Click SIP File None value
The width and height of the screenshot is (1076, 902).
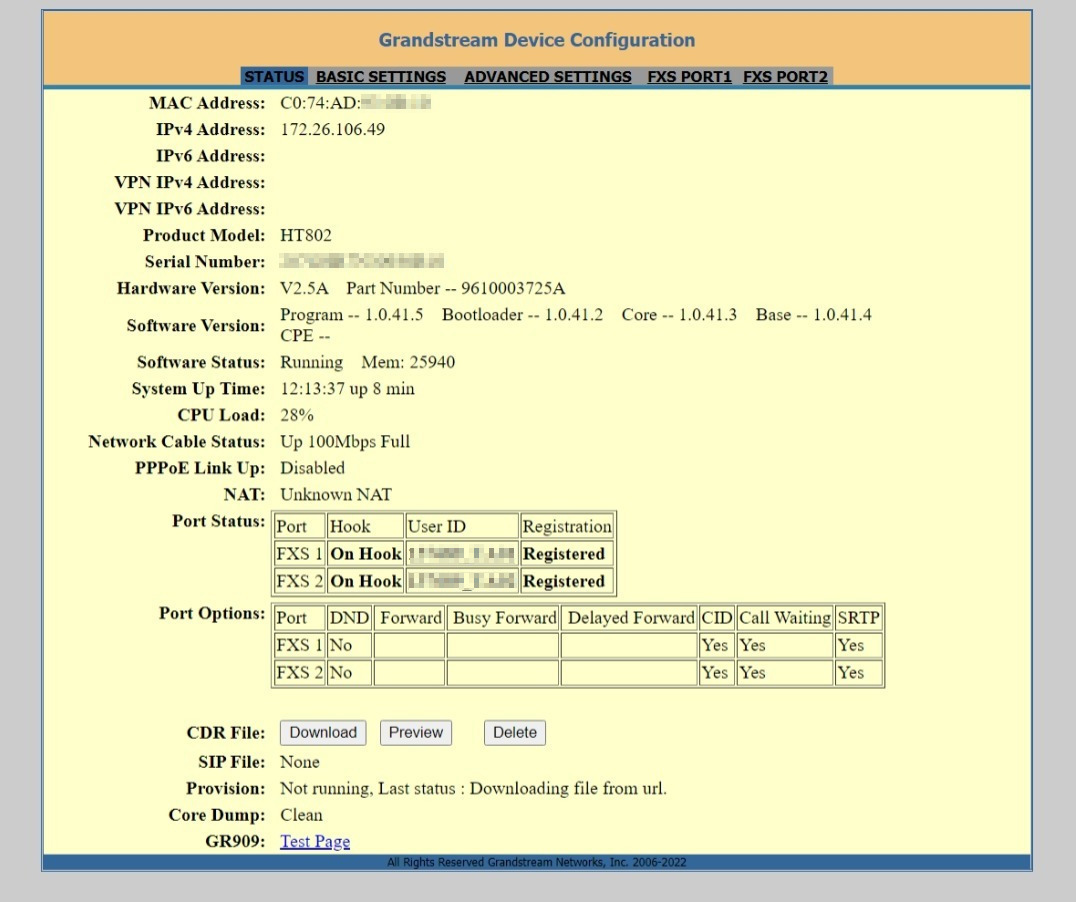300,762
